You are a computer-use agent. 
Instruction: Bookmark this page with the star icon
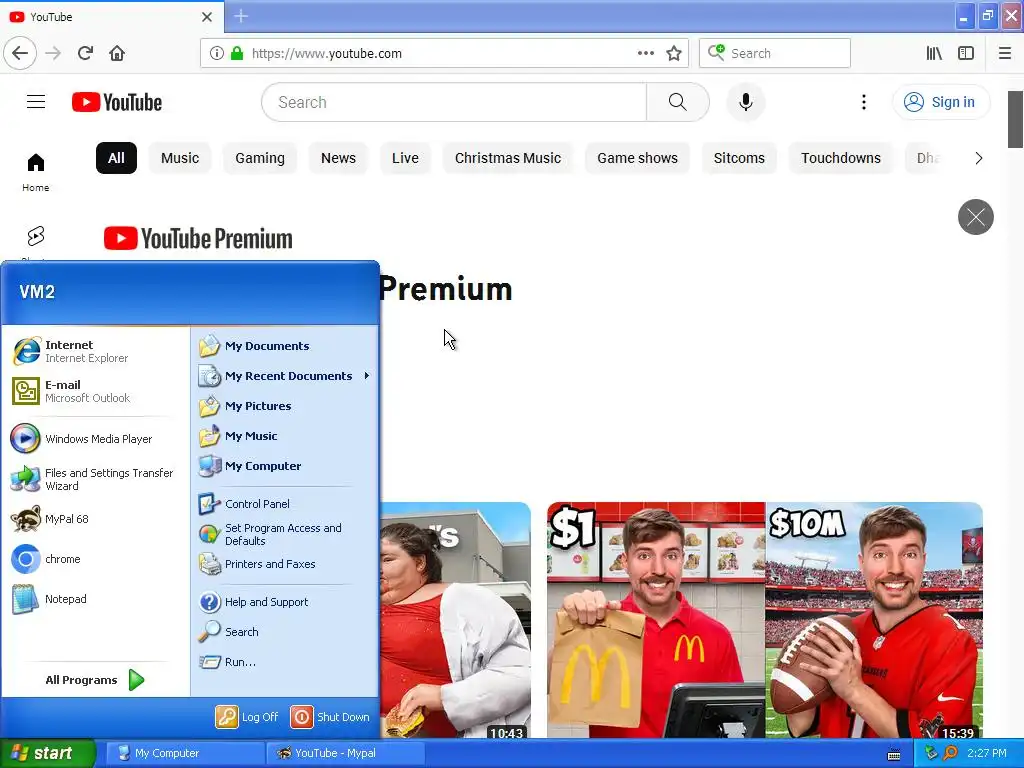click(x=674, y=54)
